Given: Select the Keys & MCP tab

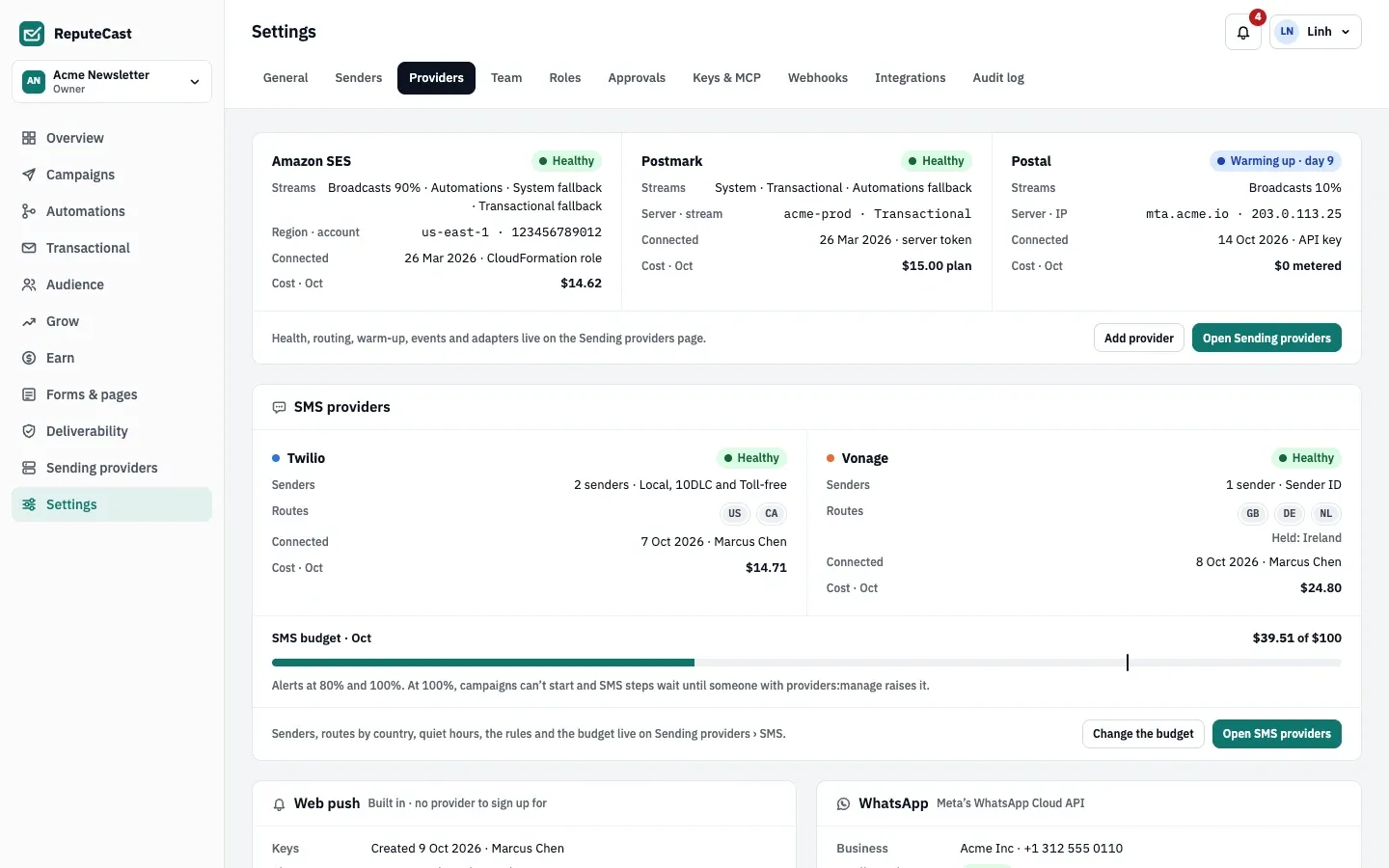Looking at the screenshot, I should click(726, 78).
